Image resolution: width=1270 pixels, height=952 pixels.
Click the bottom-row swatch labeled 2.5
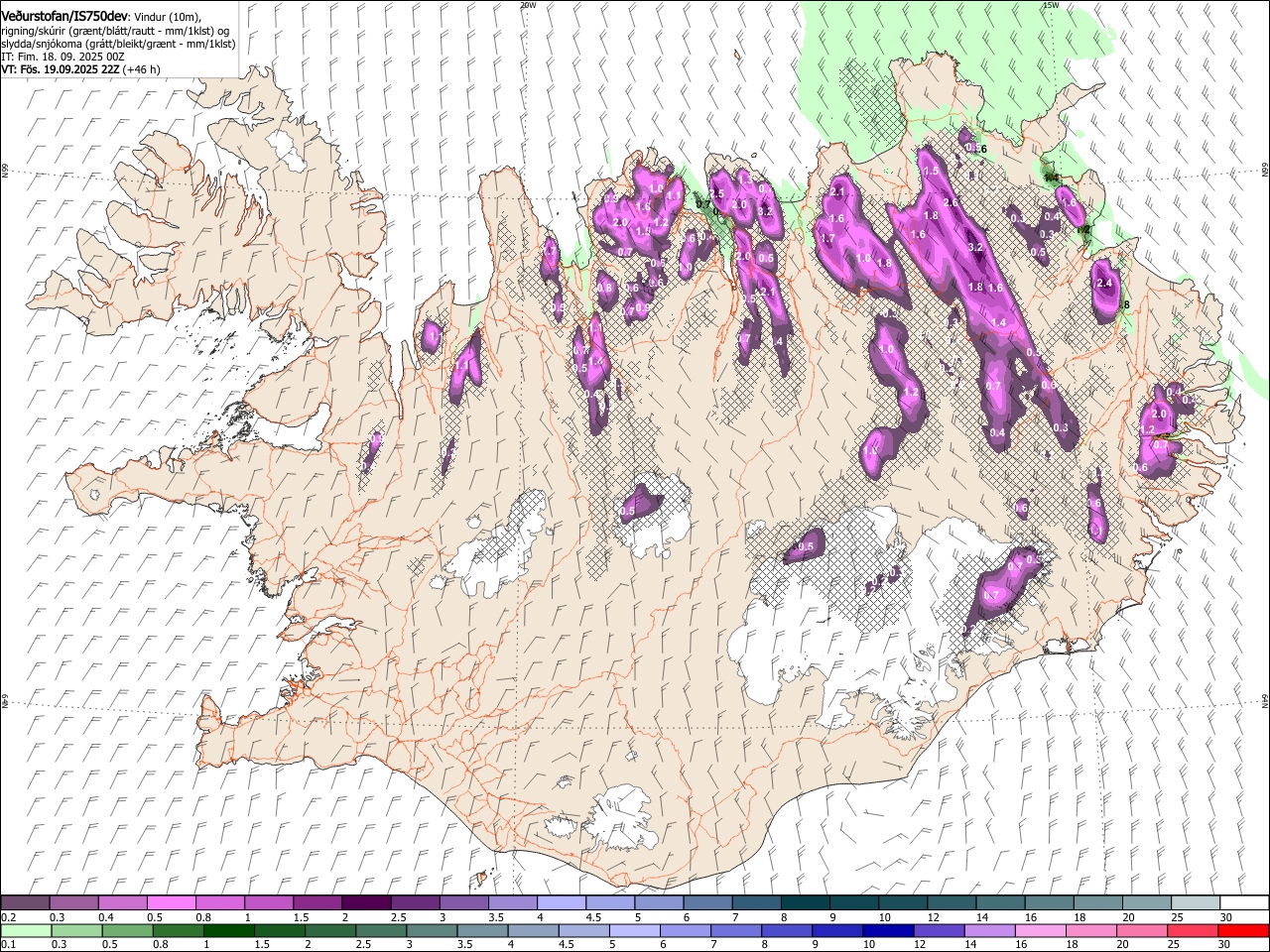(x=381, y=930)
